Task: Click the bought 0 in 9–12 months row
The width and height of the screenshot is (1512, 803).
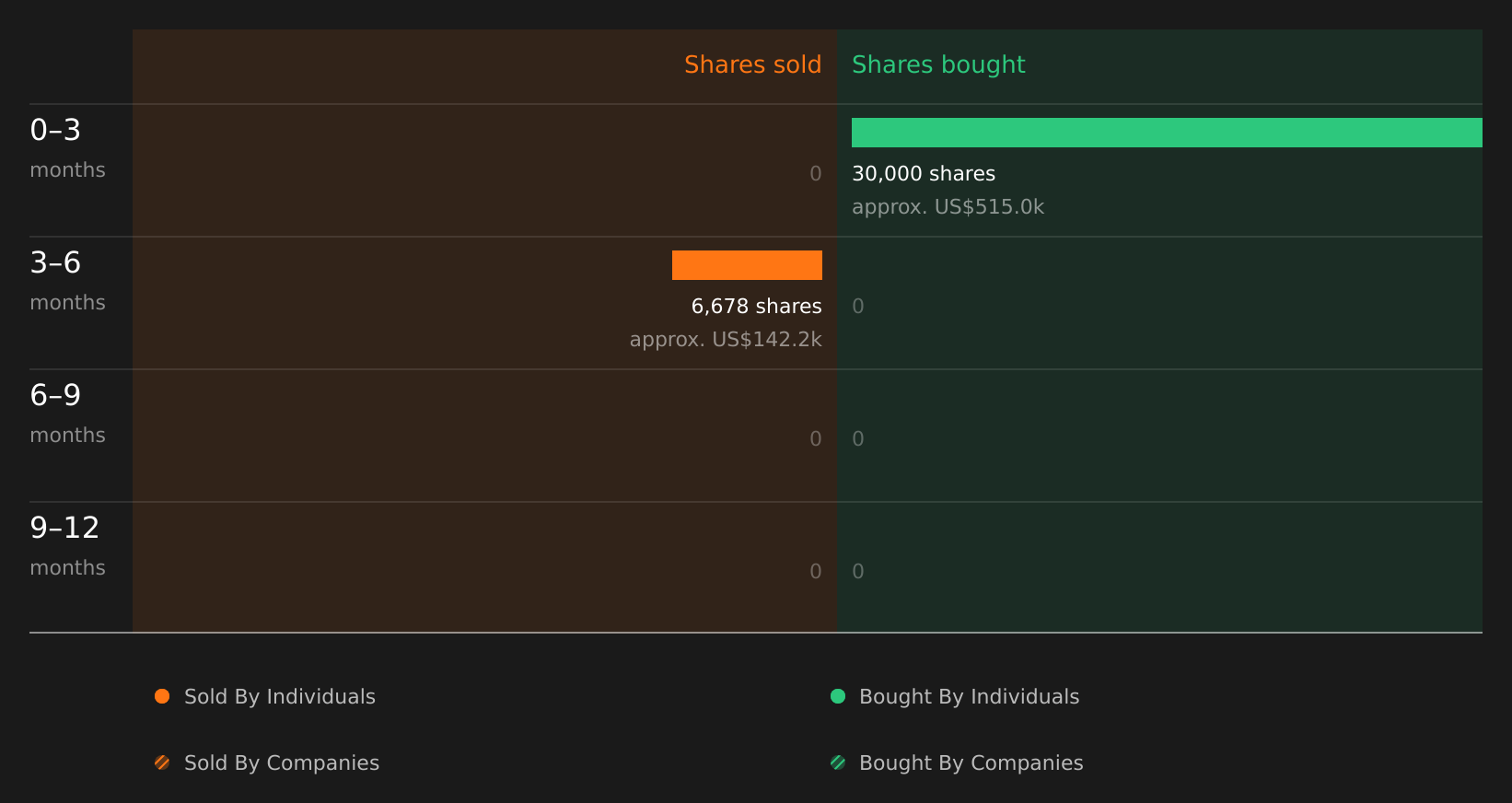Action: click(858, 572)
